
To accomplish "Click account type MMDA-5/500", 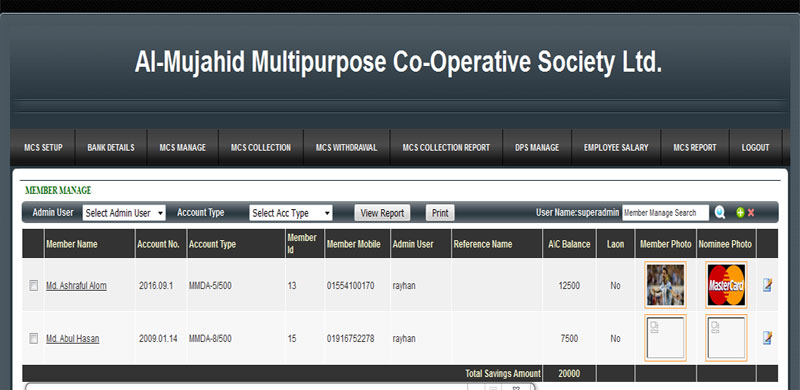I will (210, 285).
